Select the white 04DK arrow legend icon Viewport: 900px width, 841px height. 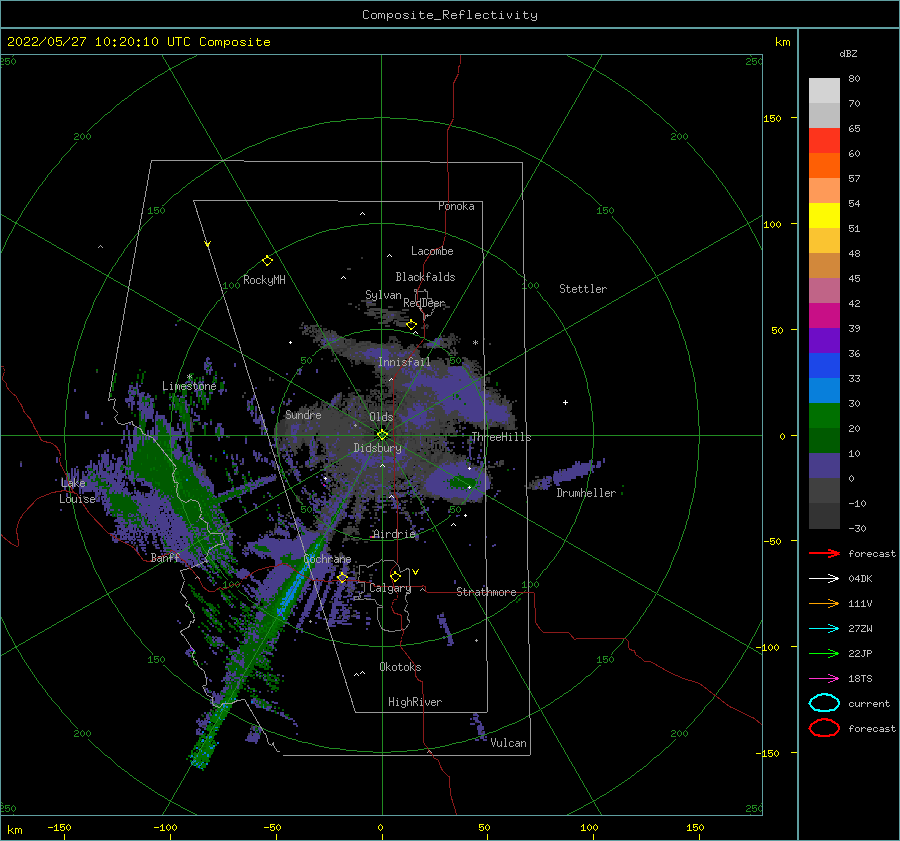824,578
